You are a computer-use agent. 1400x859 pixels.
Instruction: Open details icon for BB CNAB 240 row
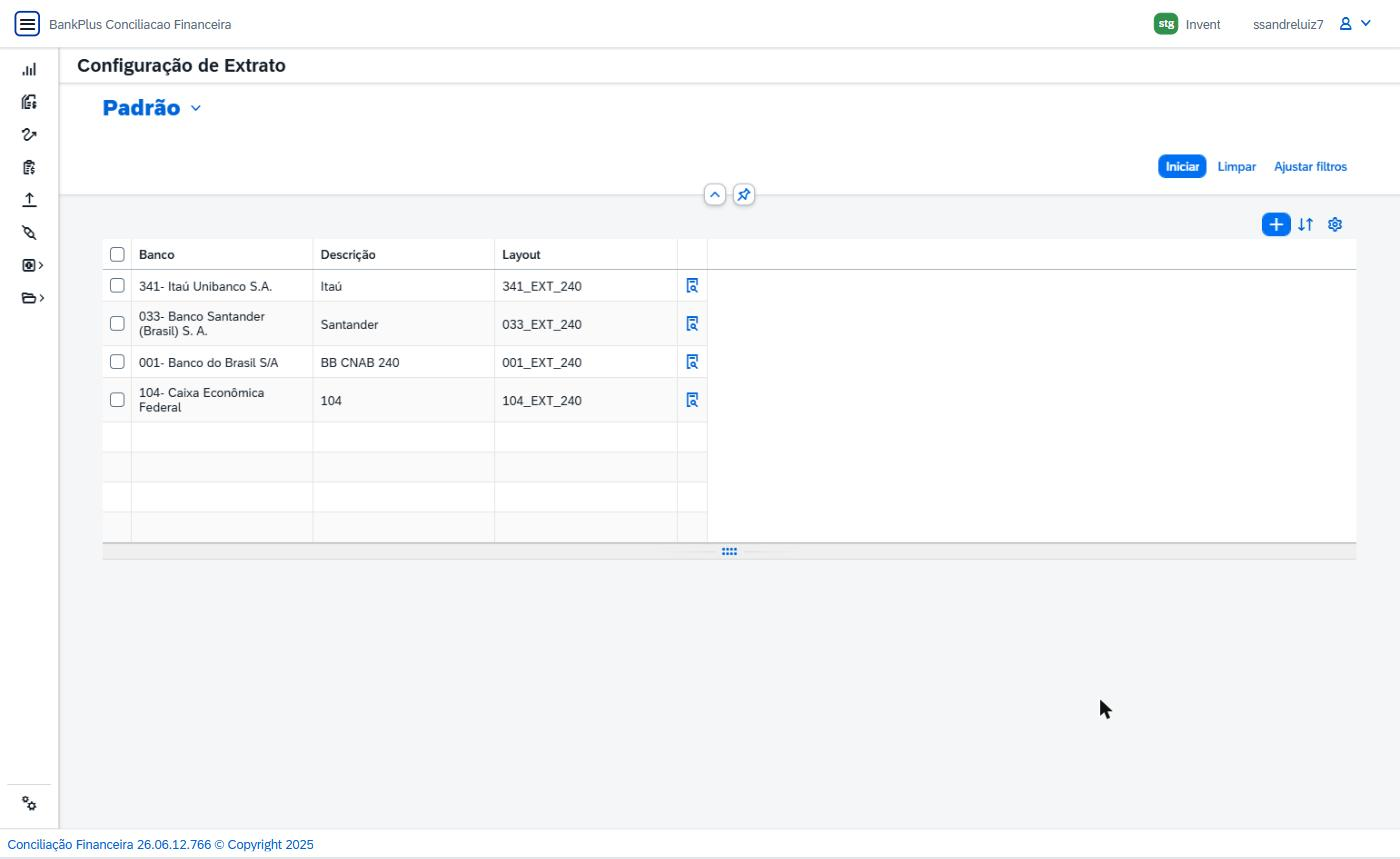(692, 362)
